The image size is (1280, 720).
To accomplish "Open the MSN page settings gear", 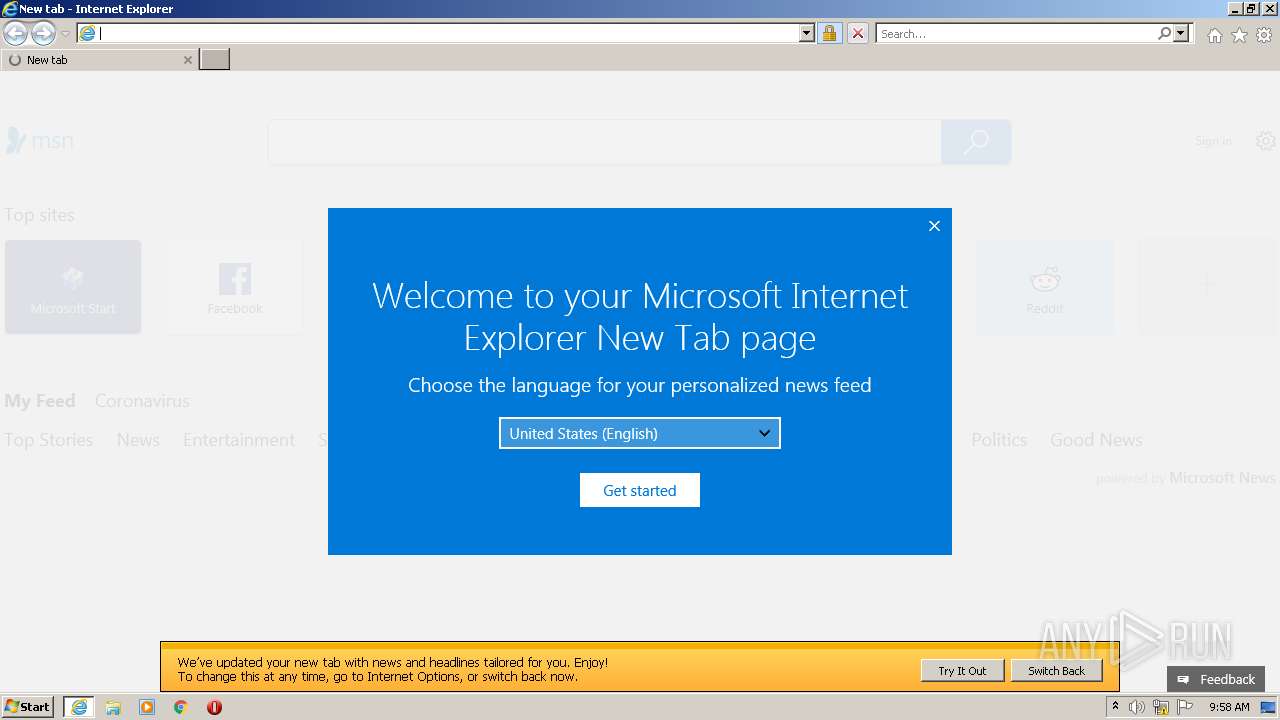I will 1266,141.
